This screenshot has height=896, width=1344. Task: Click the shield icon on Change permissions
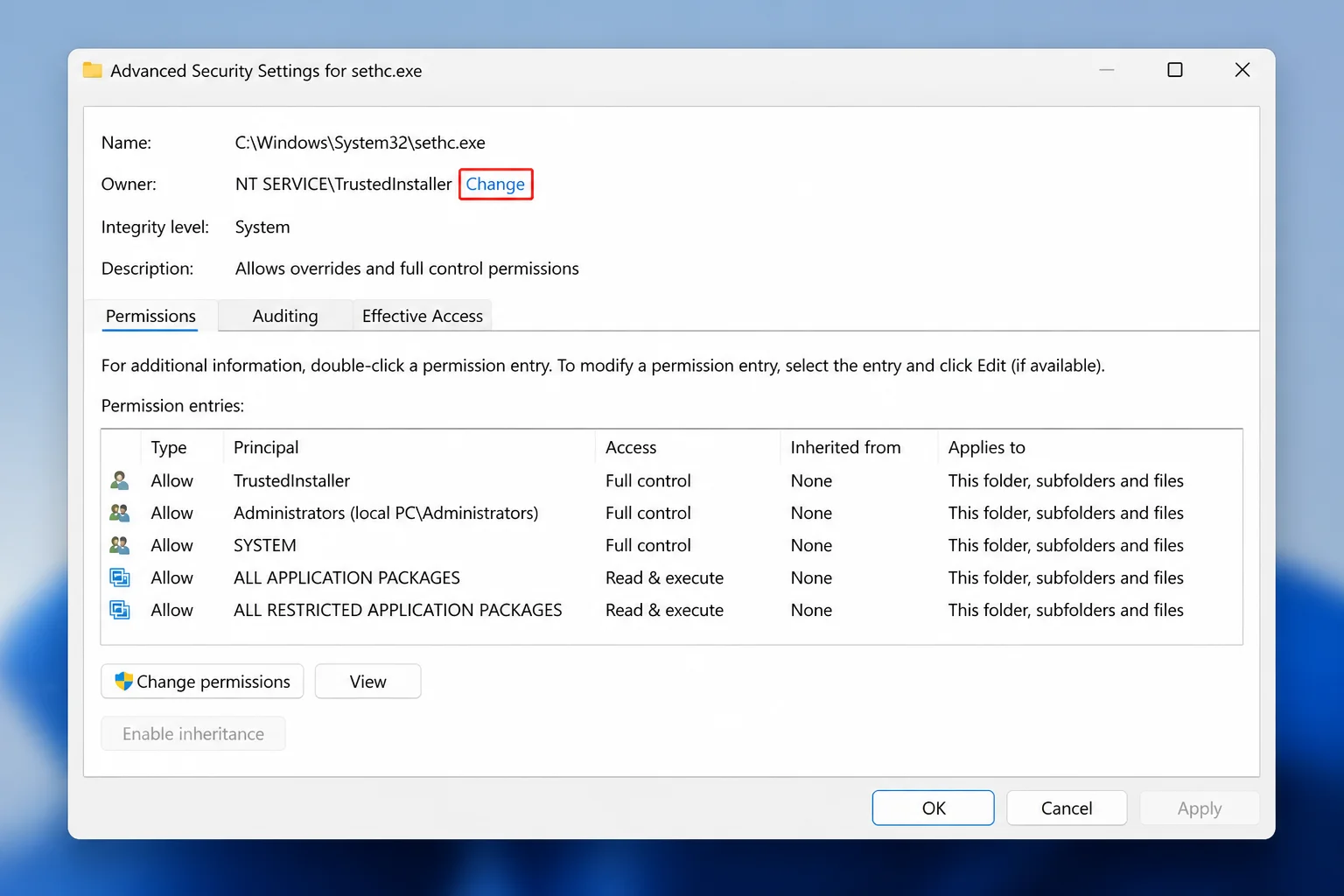(123, 681)
